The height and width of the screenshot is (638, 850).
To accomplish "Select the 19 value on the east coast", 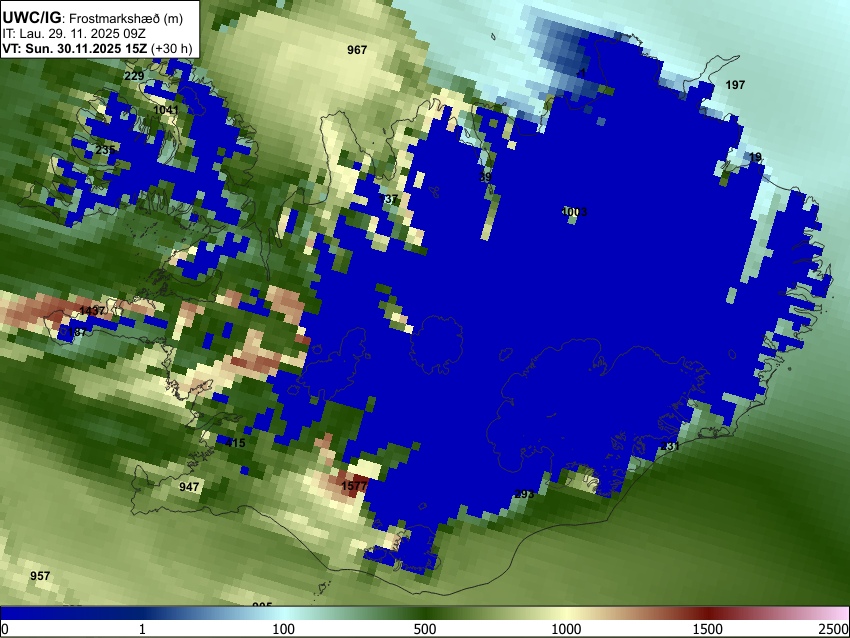I will pyautogui.click(x=755, y=157).
